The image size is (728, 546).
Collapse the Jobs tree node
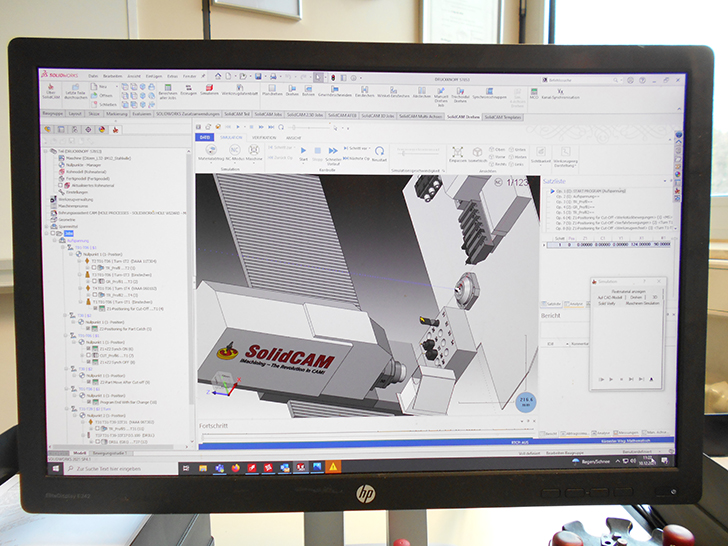47,234
